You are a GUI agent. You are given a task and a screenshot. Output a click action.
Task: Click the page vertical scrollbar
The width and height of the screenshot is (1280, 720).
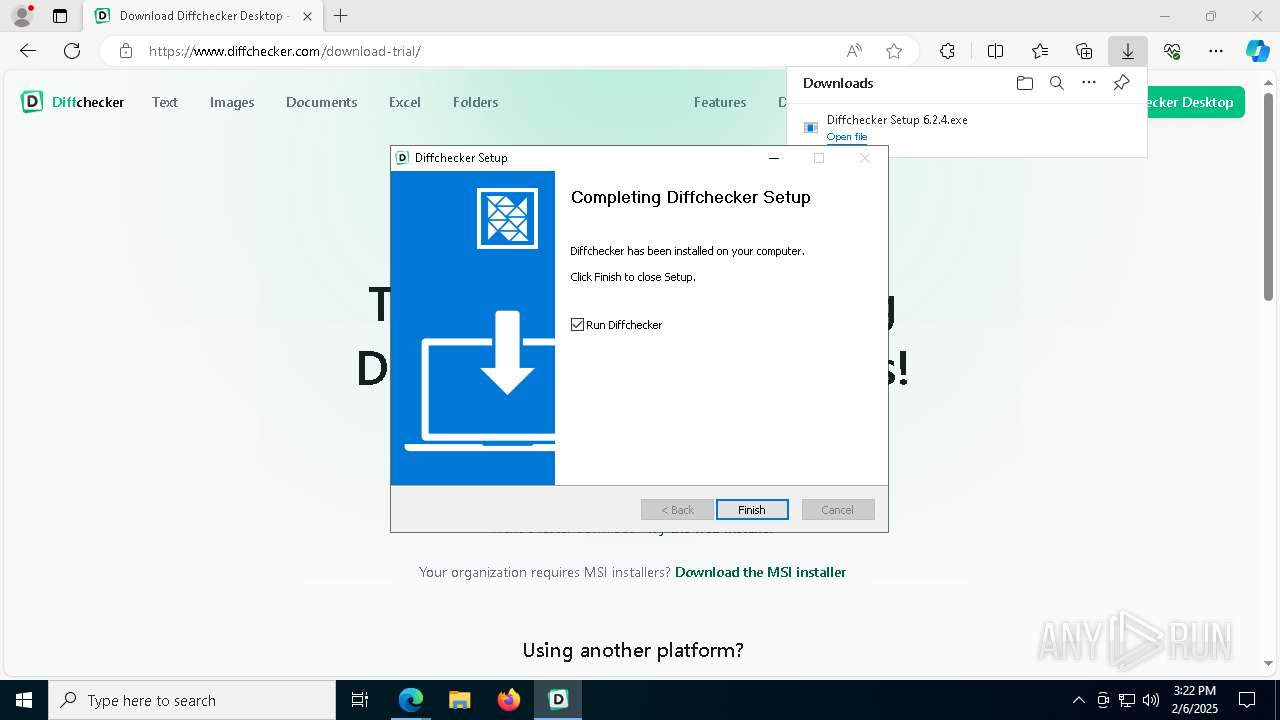point(1269,195)
